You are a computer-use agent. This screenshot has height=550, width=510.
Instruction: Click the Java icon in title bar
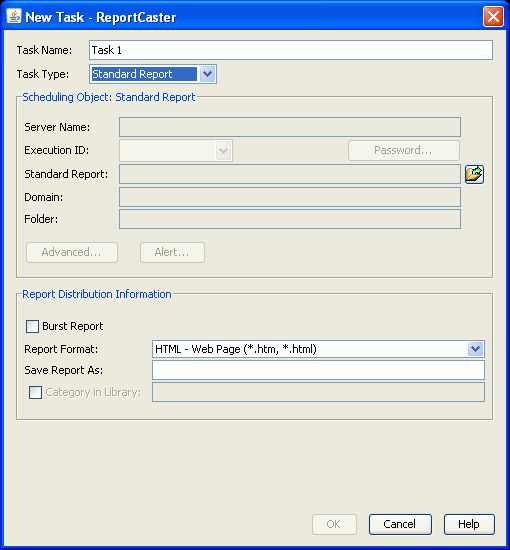point(14,16)
